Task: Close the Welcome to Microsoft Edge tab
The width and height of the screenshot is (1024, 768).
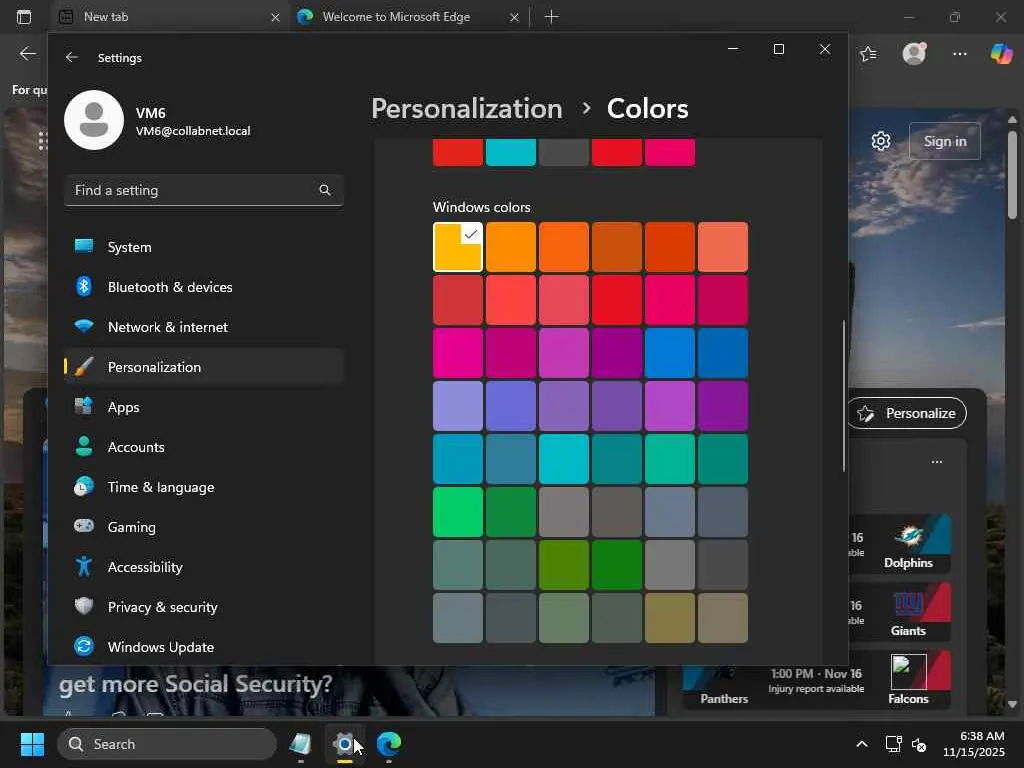Action: (x=515, y=18)
